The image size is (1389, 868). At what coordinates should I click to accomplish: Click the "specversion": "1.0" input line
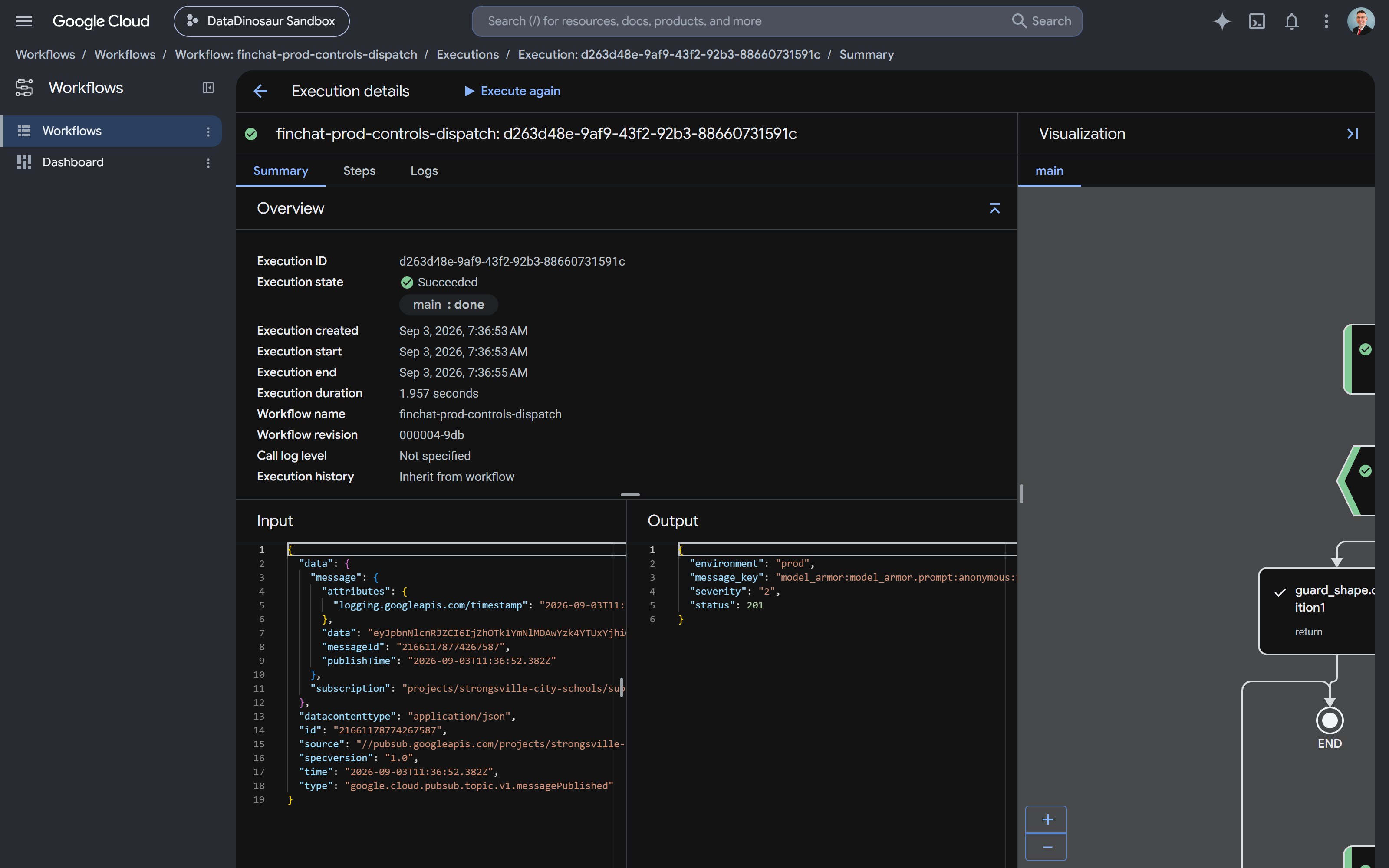point(358,758)
